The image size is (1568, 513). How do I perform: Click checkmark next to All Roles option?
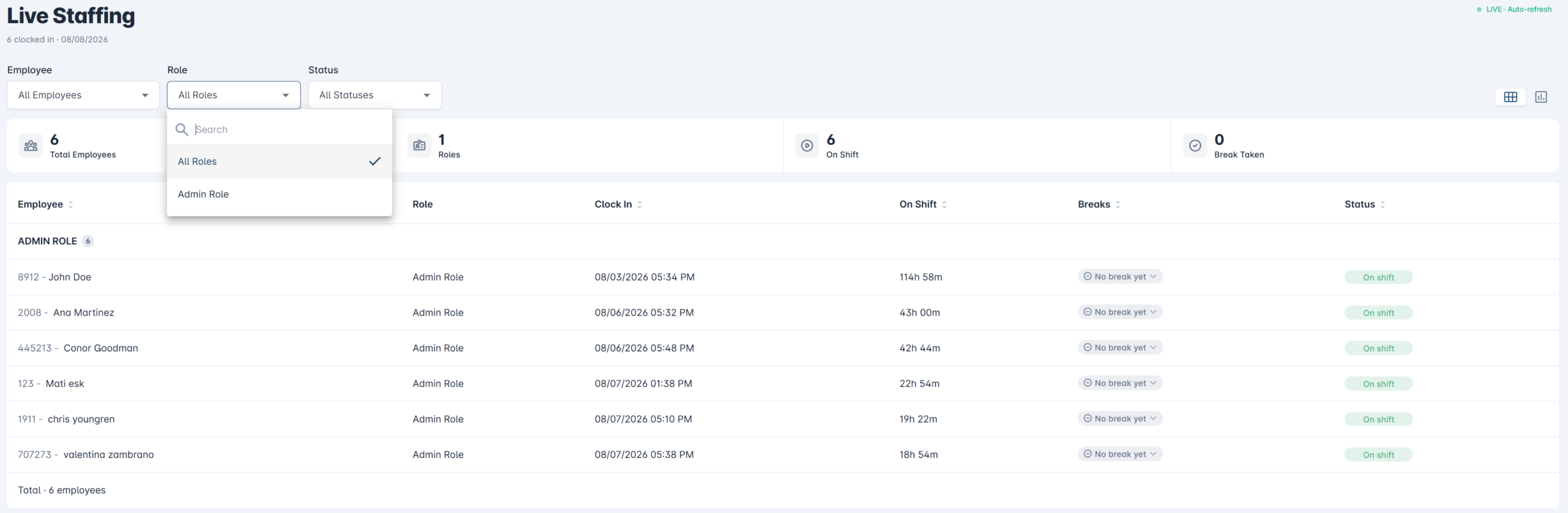click(375, 161)
